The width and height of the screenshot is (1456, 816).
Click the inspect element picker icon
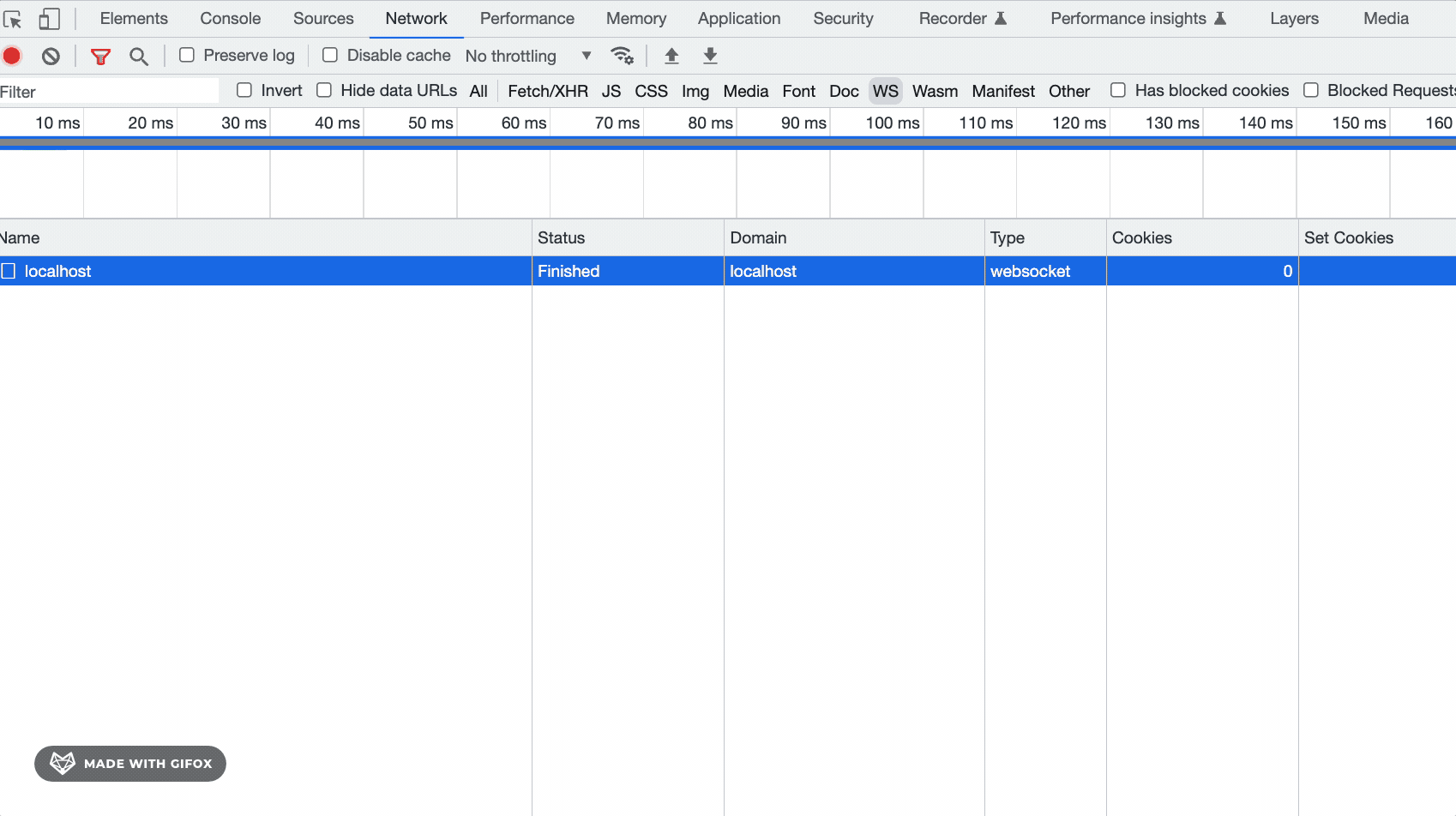(13, 19)
